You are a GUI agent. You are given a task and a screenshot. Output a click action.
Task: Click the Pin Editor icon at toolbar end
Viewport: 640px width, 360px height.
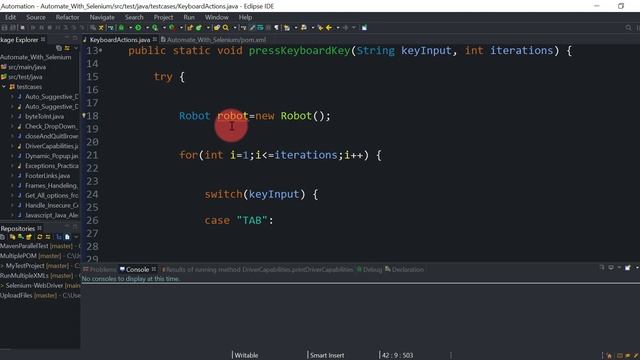364,28
